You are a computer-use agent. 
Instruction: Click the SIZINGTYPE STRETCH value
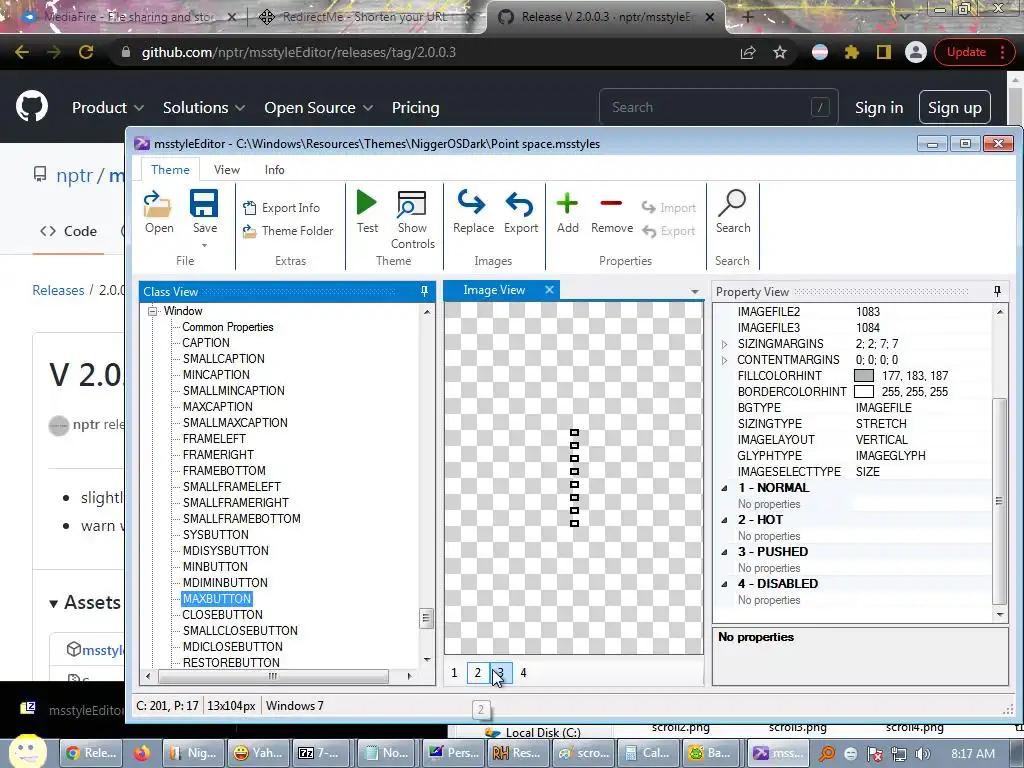pos(881,424)
